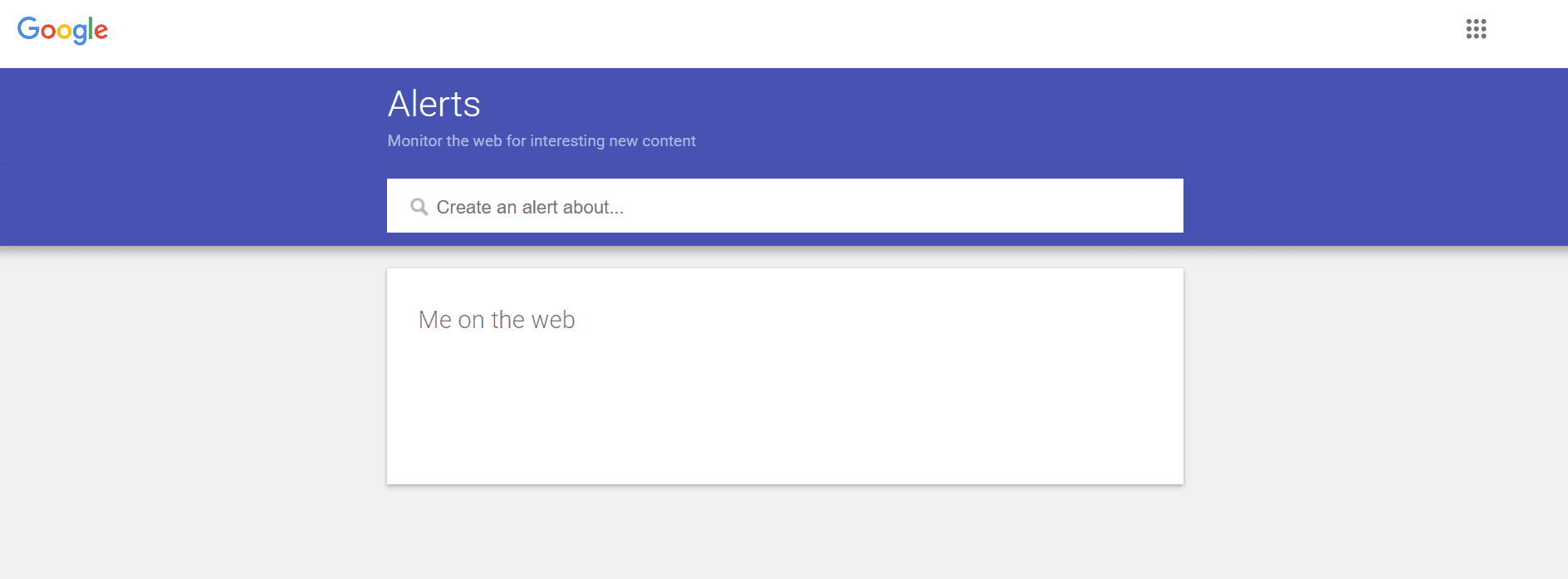Click the Google logo to return home
Image resolution: width=1568 pixels, height=579 pixels.
click(x=63, y=30)
